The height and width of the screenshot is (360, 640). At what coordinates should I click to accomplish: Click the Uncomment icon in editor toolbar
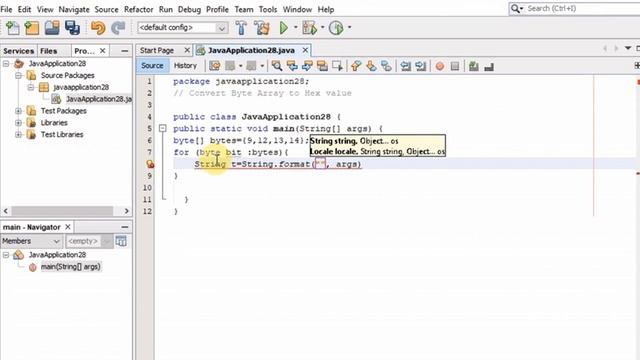(489, 66)
